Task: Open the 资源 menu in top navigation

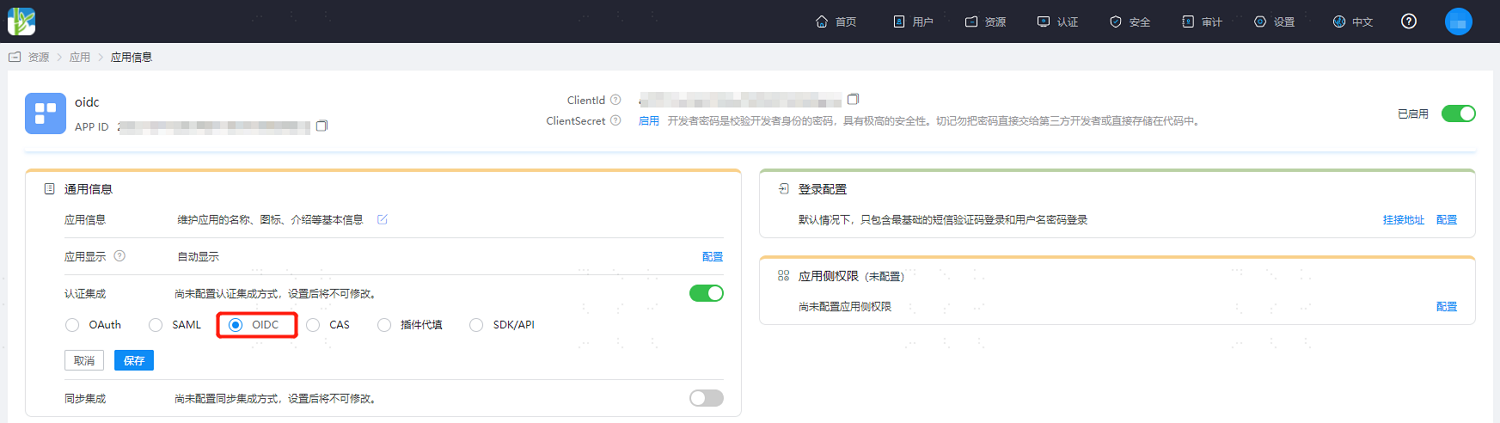Action: pyautogui.click(x=985, y=21)
